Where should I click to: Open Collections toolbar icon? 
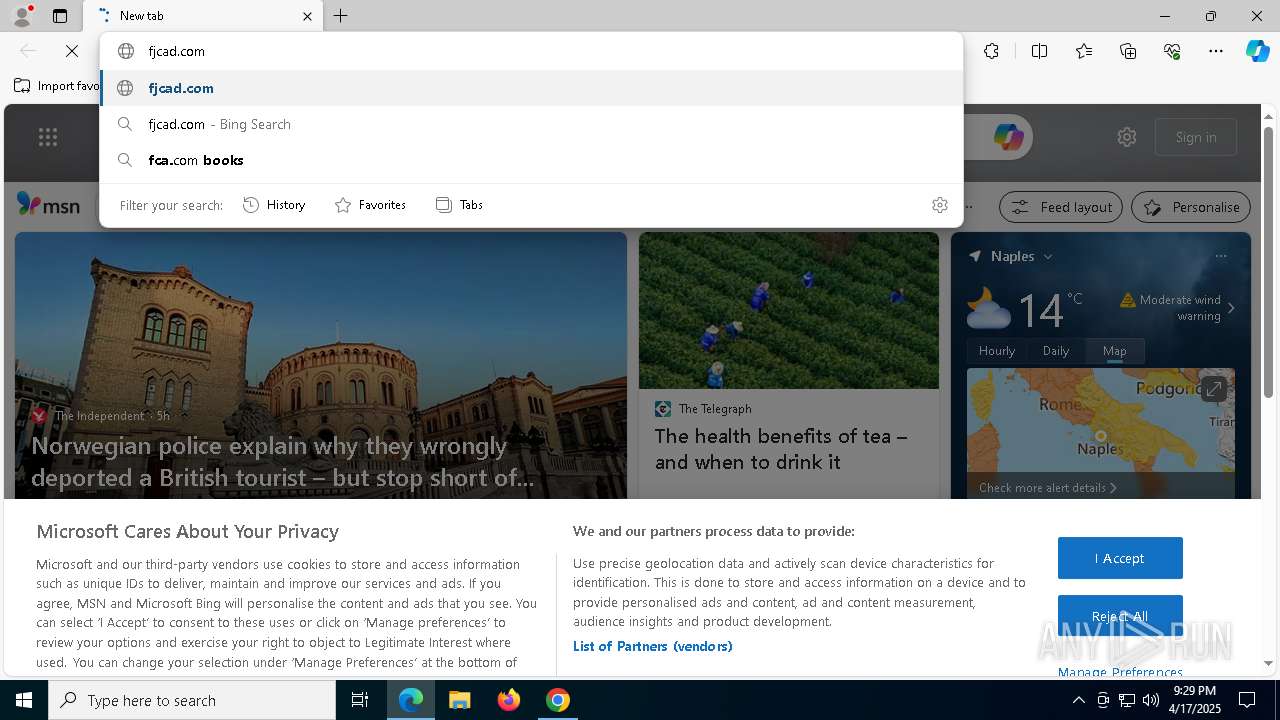(x=1128, y=51)
